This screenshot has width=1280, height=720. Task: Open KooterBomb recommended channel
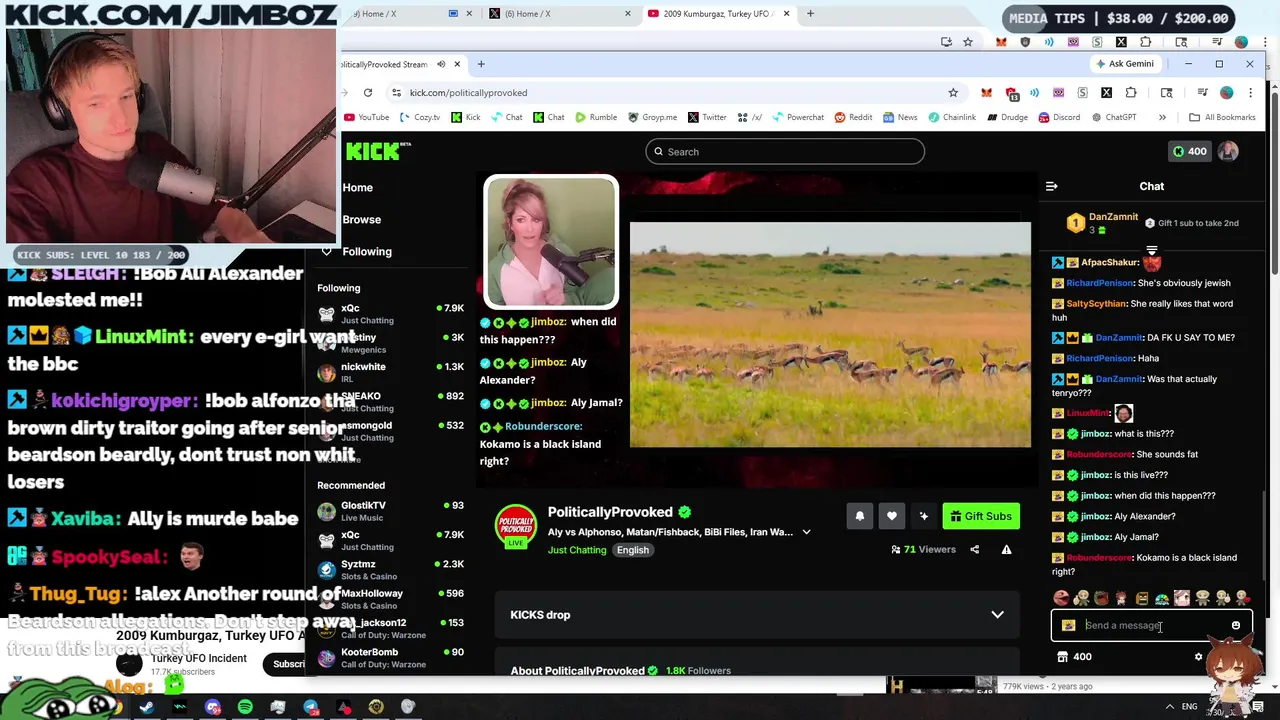point(390,657)
